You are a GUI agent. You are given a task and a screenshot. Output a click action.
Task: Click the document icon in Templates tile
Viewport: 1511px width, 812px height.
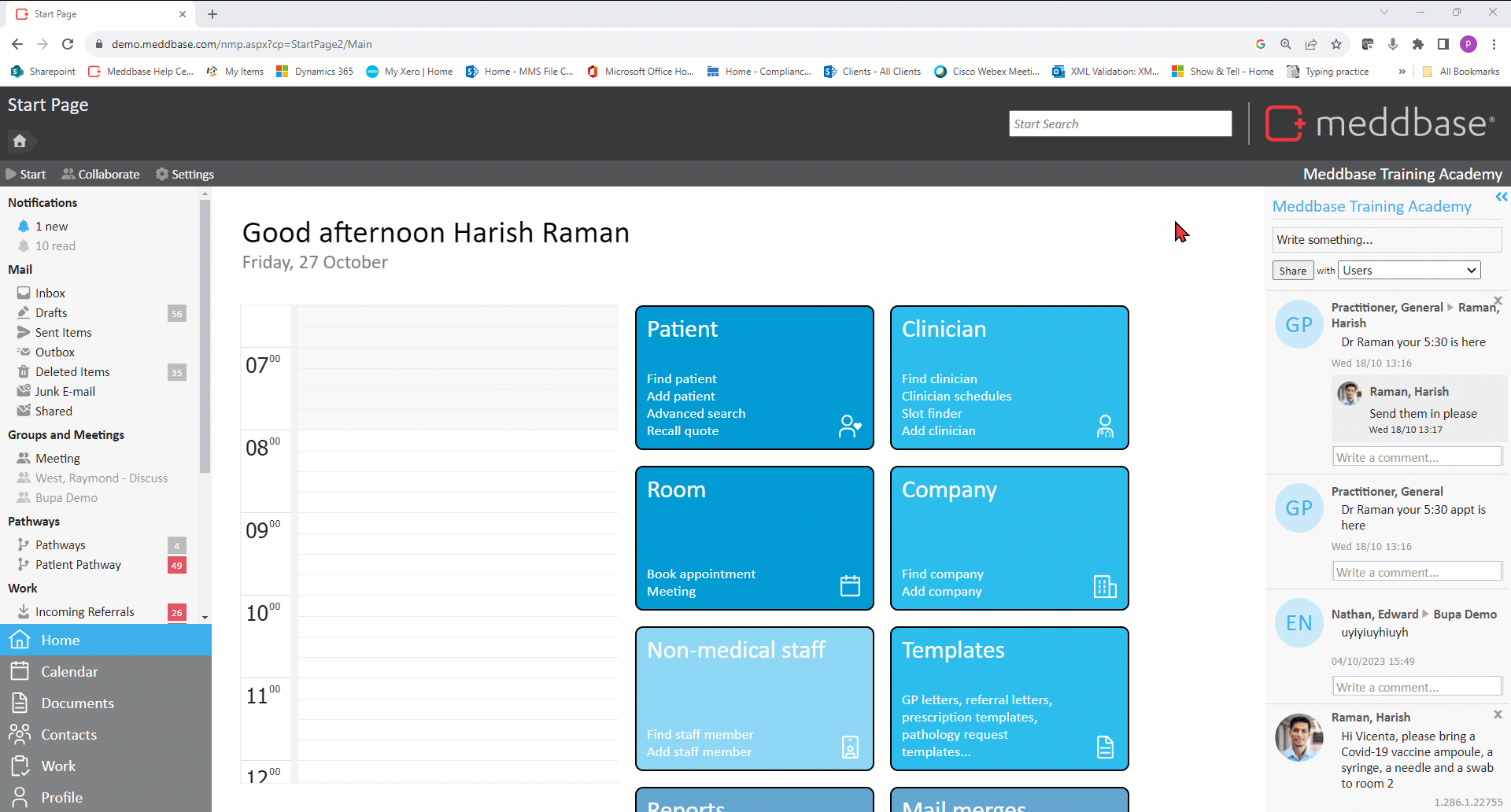(1105, 747)
